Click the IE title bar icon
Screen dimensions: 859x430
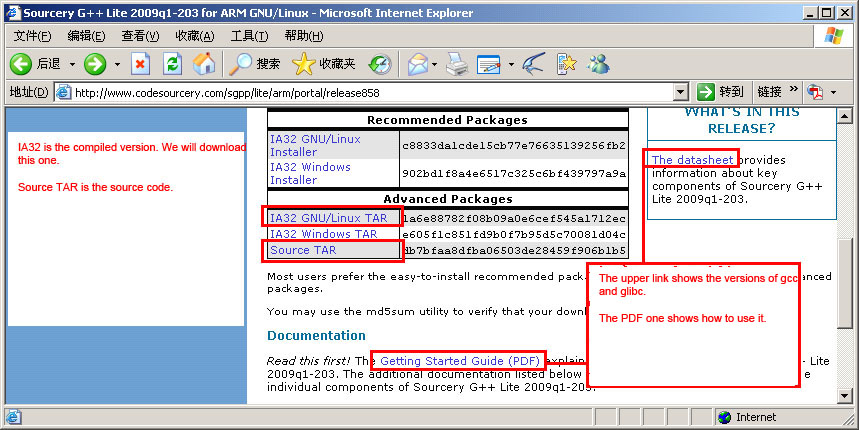click(13, 13)
